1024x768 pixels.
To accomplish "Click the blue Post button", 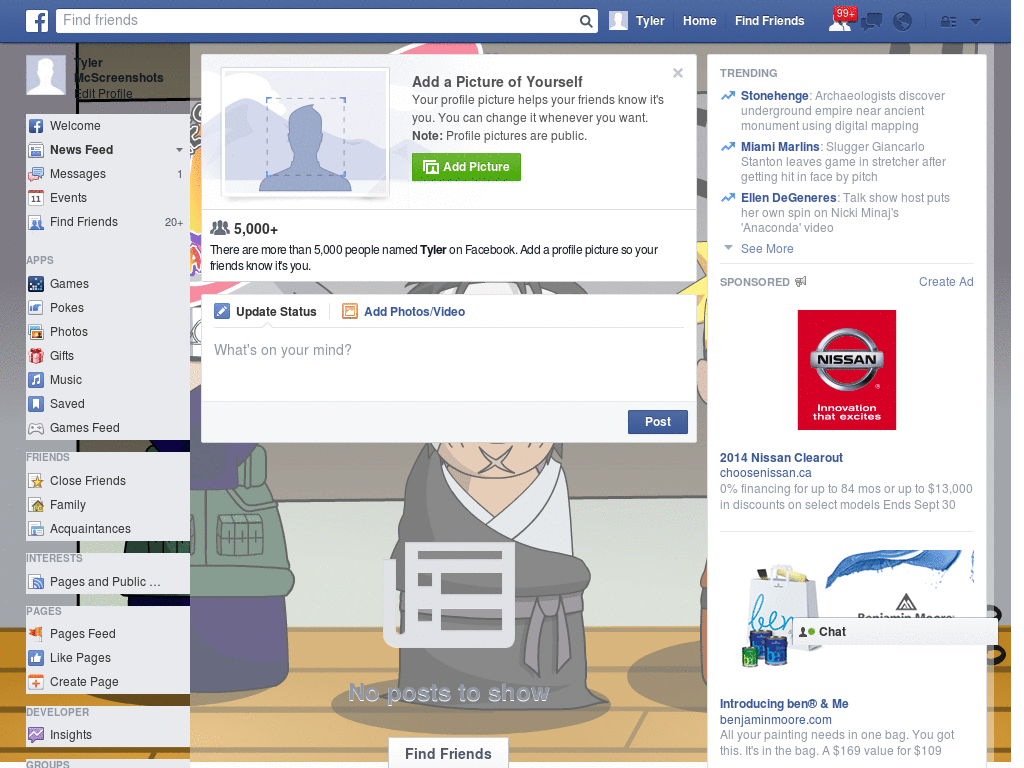I will [658, 422].
